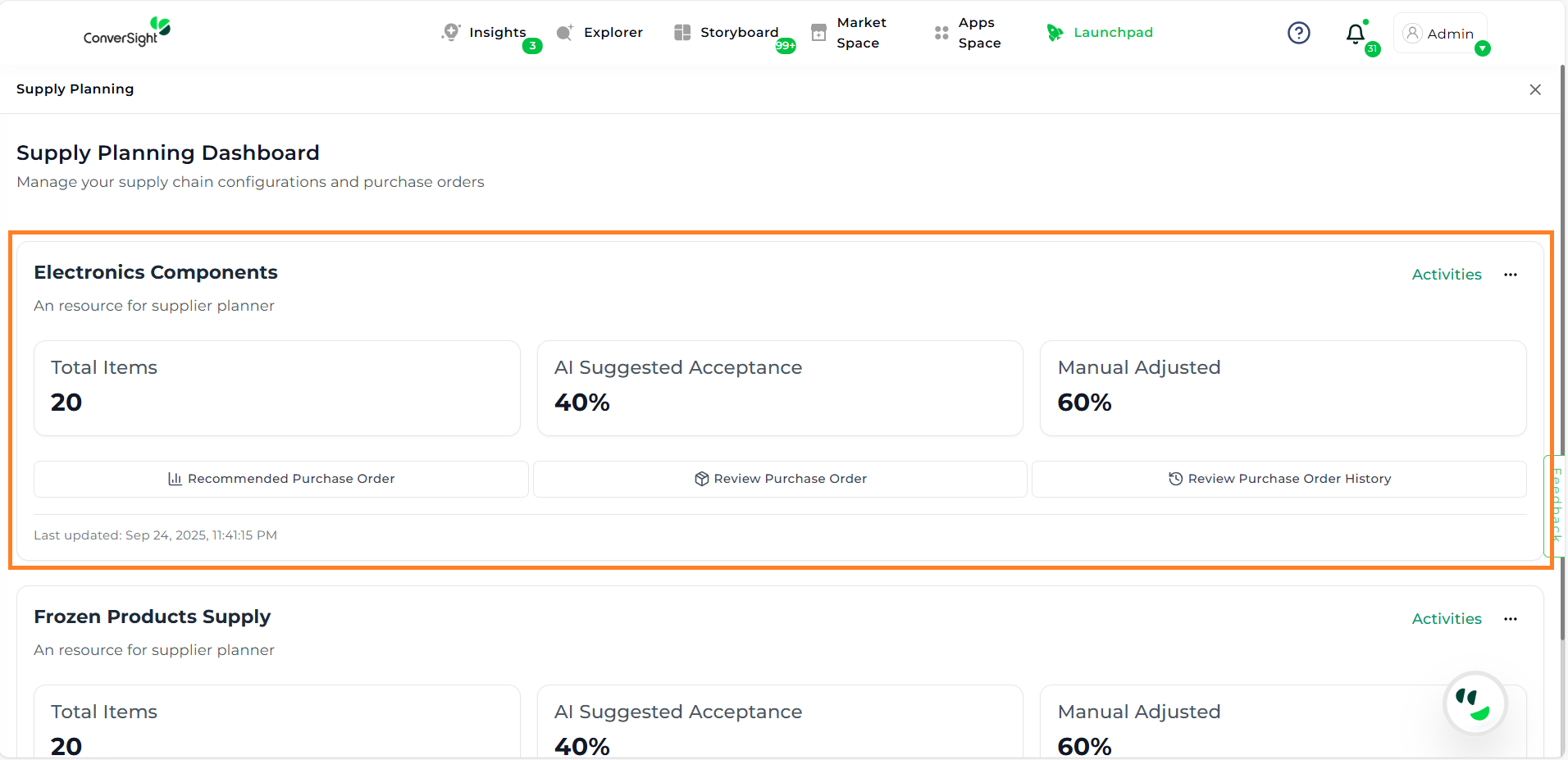The width and height of the screenshot is (1568, 760).
Task: Open the ConverSight chat assistant bubble
Action: click(1475, 703)
